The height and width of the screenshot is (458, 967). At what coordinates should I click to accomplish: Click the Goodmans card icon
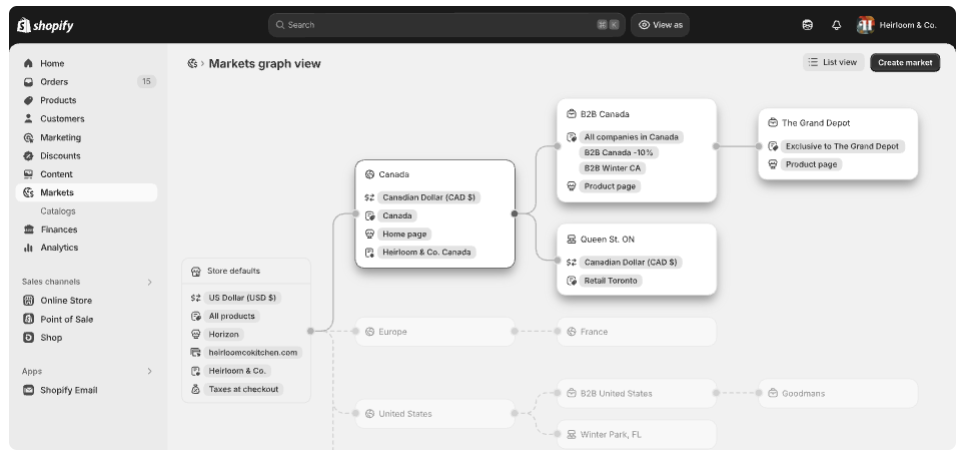click(x=773, y=393)
